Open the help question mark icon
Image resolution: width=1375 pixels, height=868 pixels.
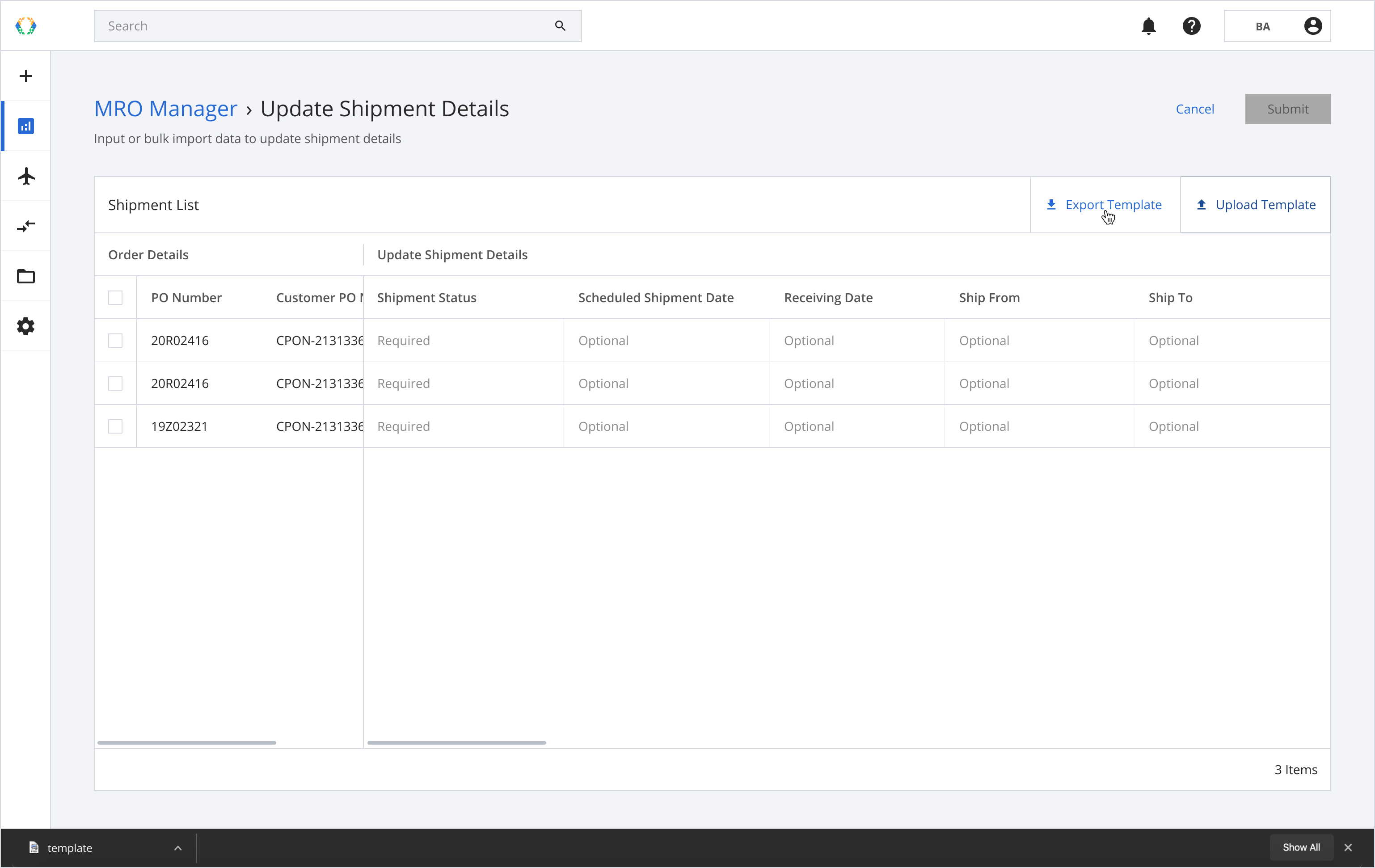point(1191,25)
